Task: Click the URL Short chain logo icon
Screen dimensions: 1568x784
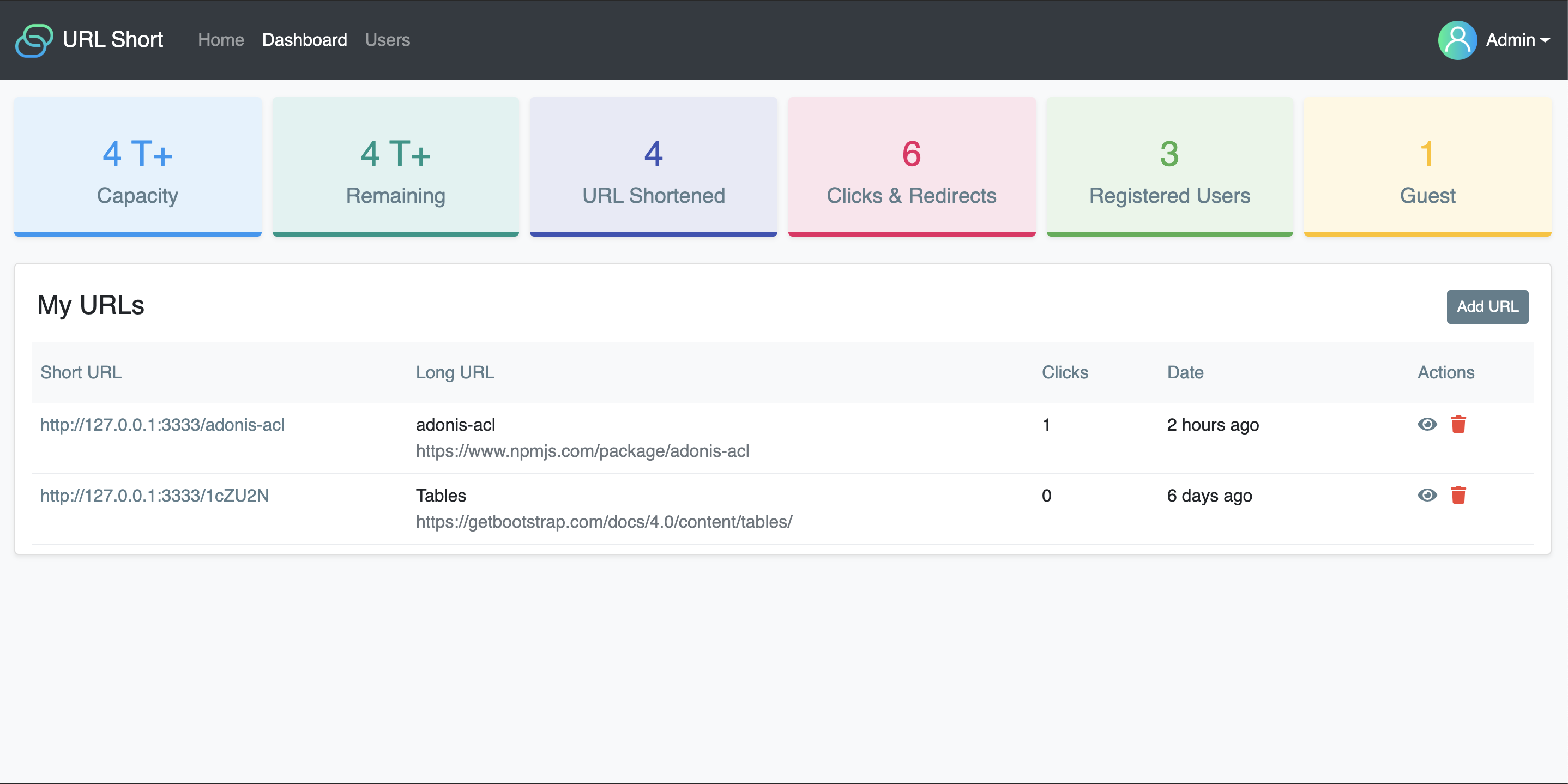Action: (x=34, y=40)
